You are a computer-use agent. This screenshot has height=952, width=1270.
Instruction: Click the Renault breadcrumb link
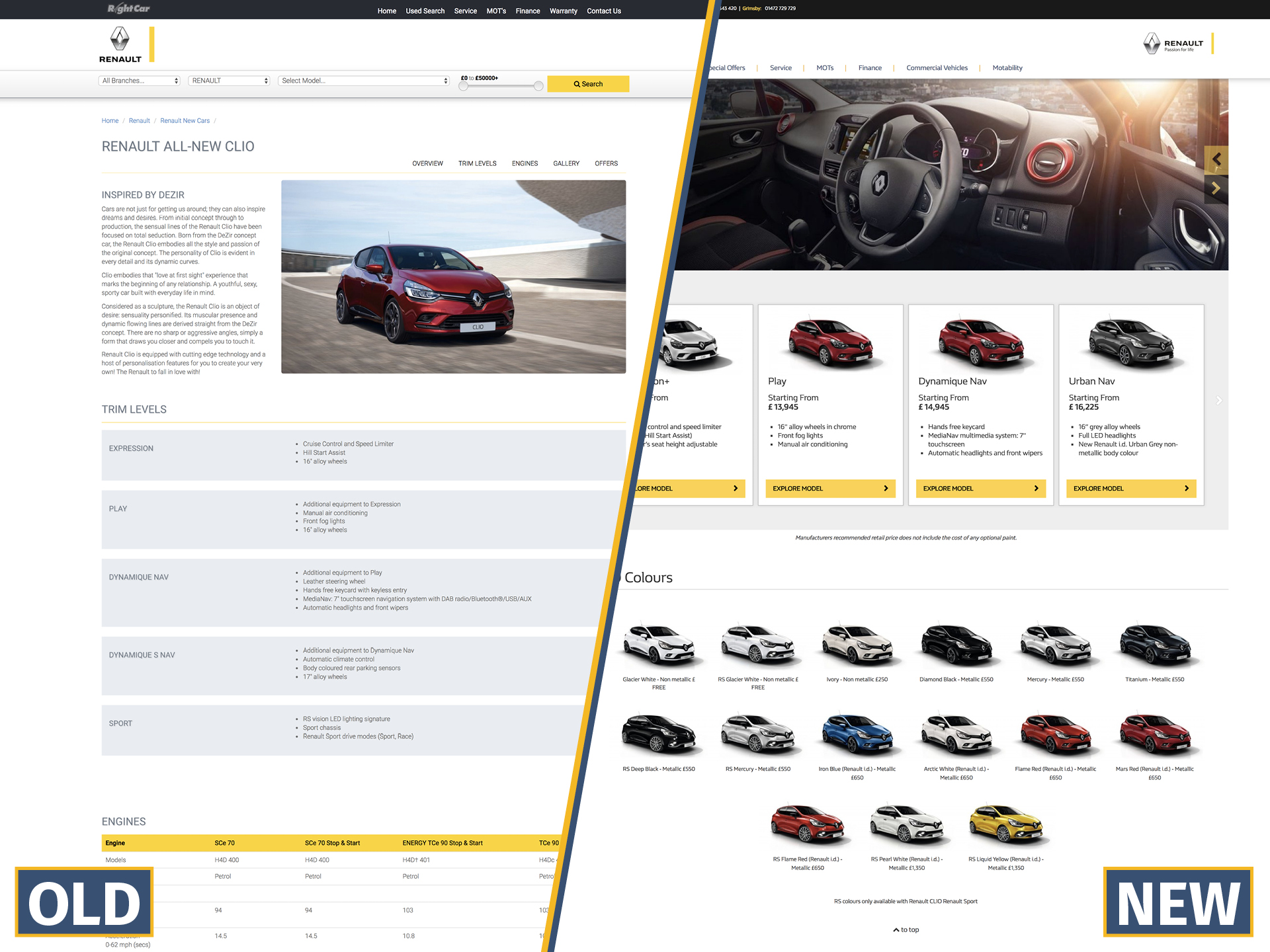click(140, 121)
